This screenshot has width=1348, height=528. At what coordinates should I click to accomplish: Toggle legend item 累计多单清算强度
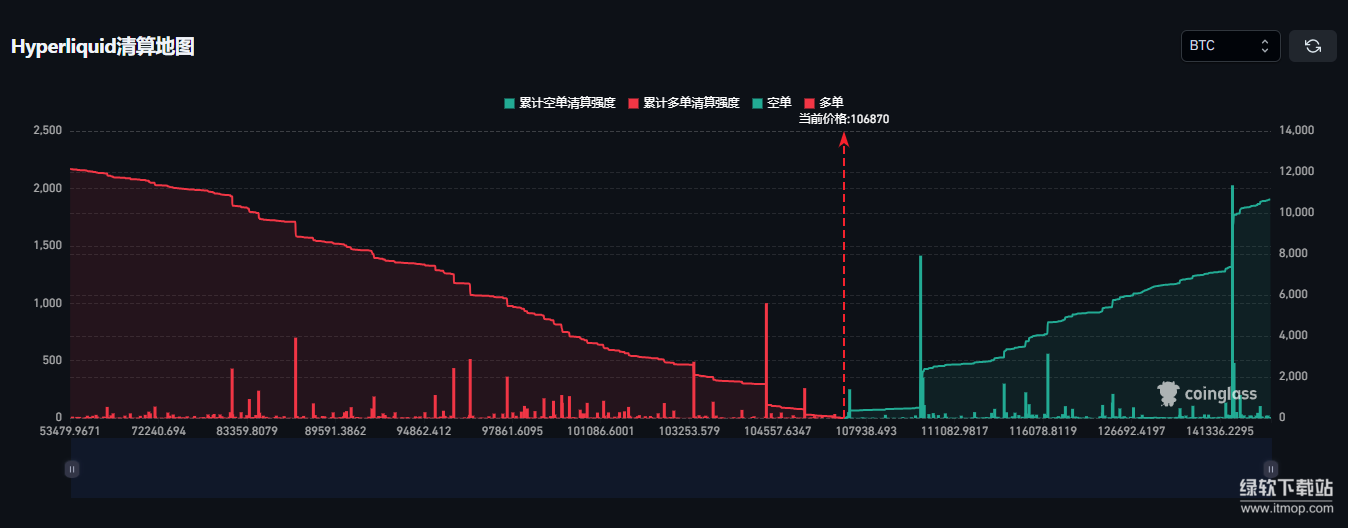[x=684, y=103]
